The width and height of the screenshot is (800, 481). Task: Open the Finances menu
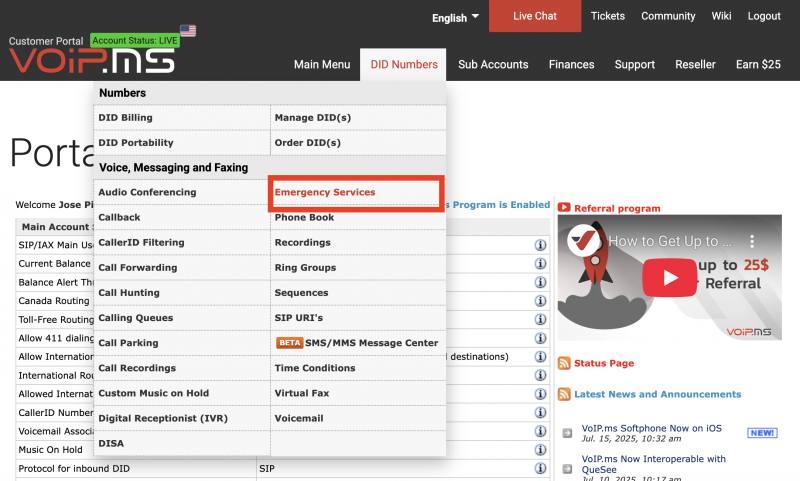[571, 64]
